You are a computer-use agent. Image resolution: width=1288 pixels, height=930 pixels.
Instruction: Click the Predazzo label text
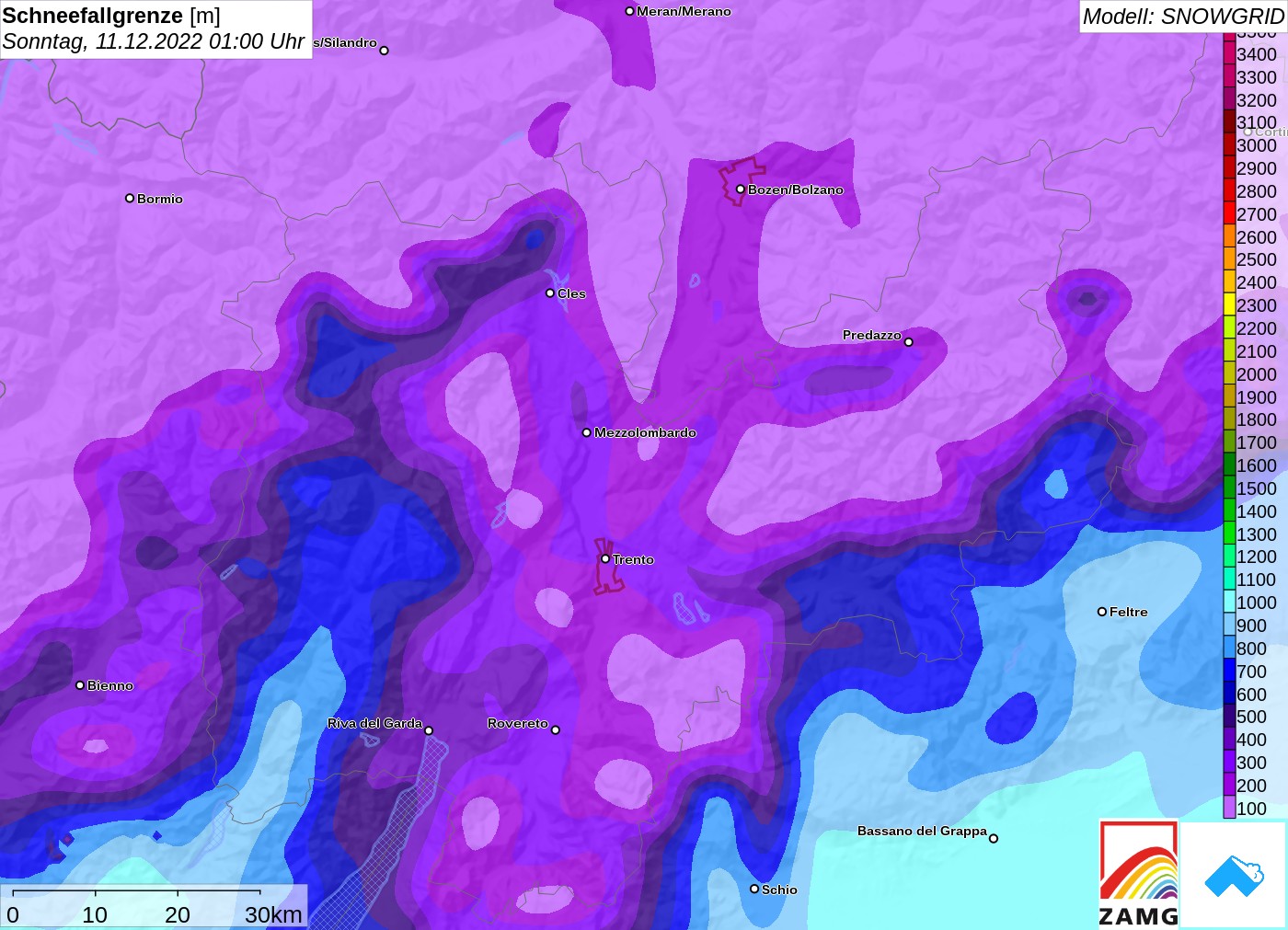pos(872,335)
